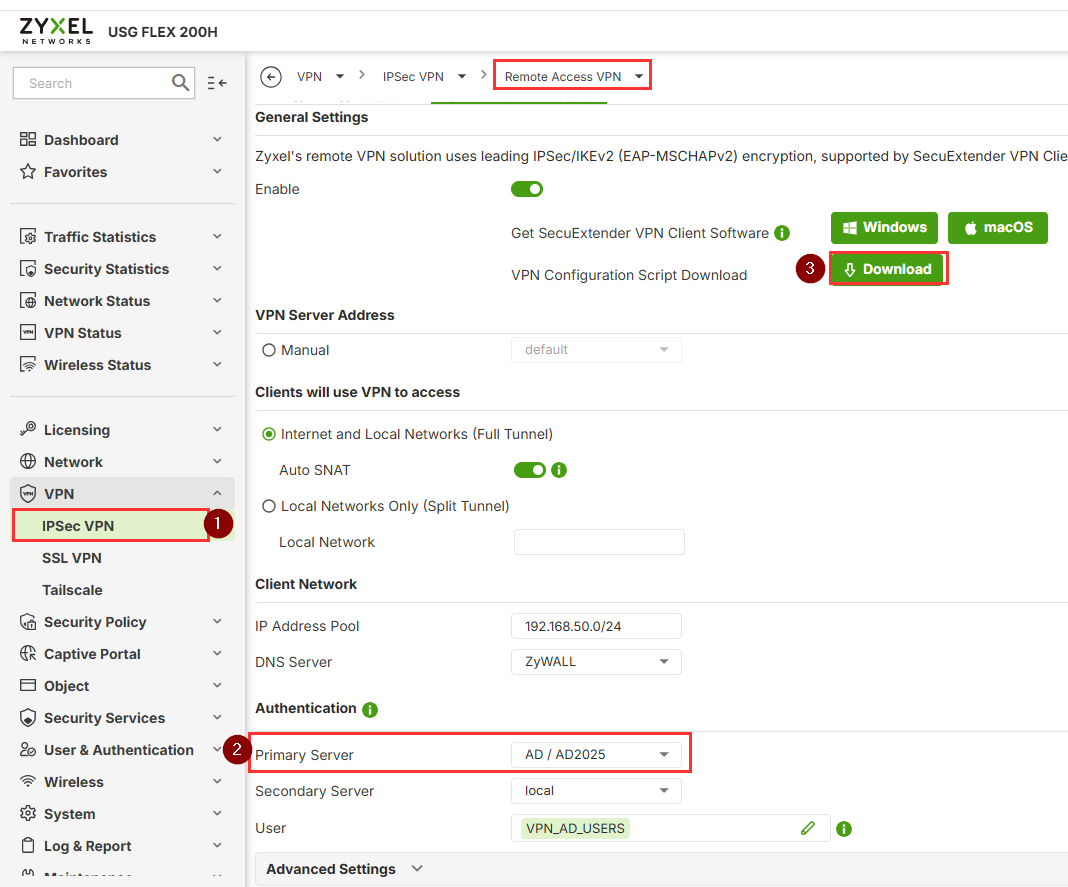Click the Security Services shield icon
Screen dimensions: 1068x887
pyautogui.click(x=28, y=717)
